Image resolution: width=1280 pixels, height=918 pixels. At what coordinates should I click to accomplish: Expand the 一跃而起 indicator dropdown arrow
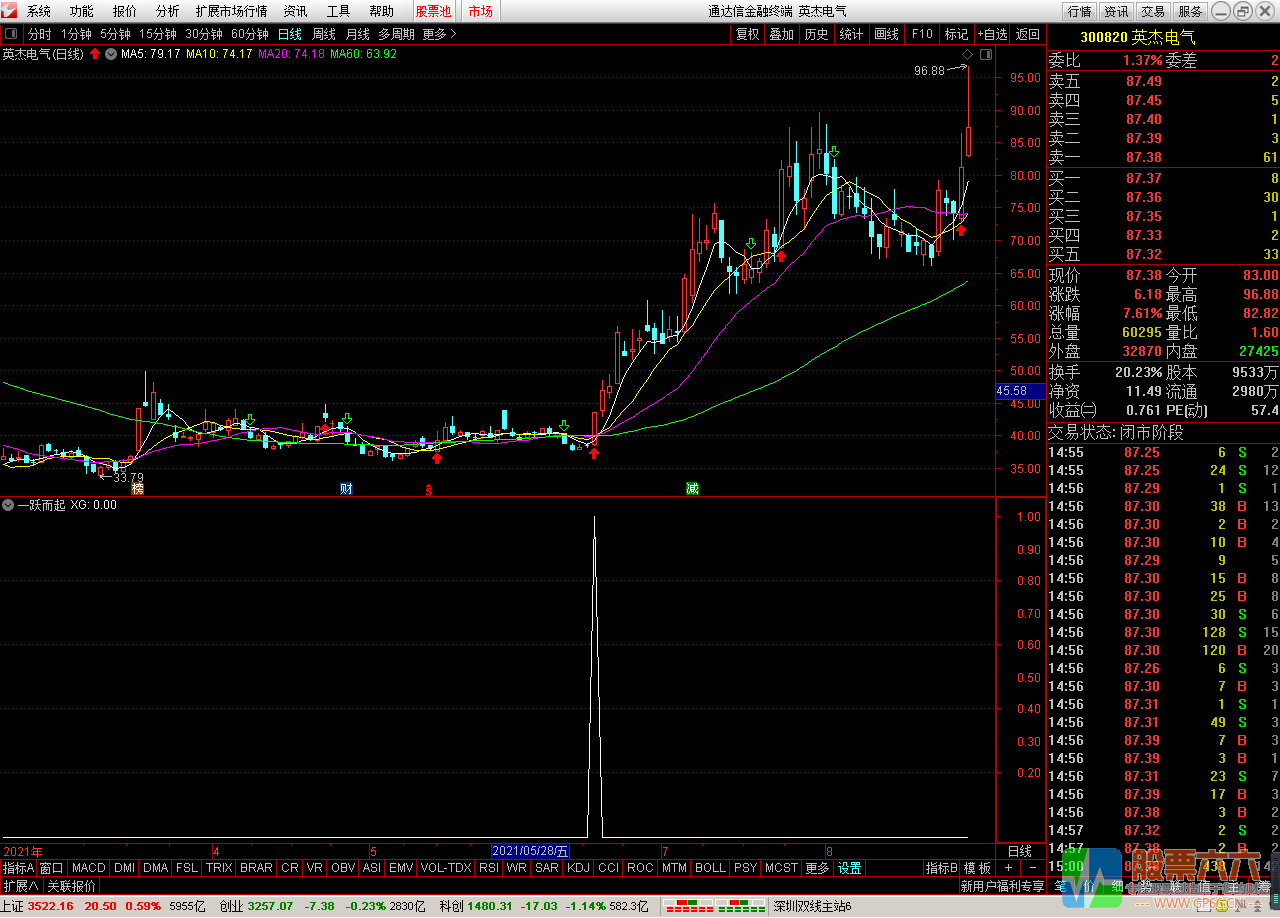[8, 505]
